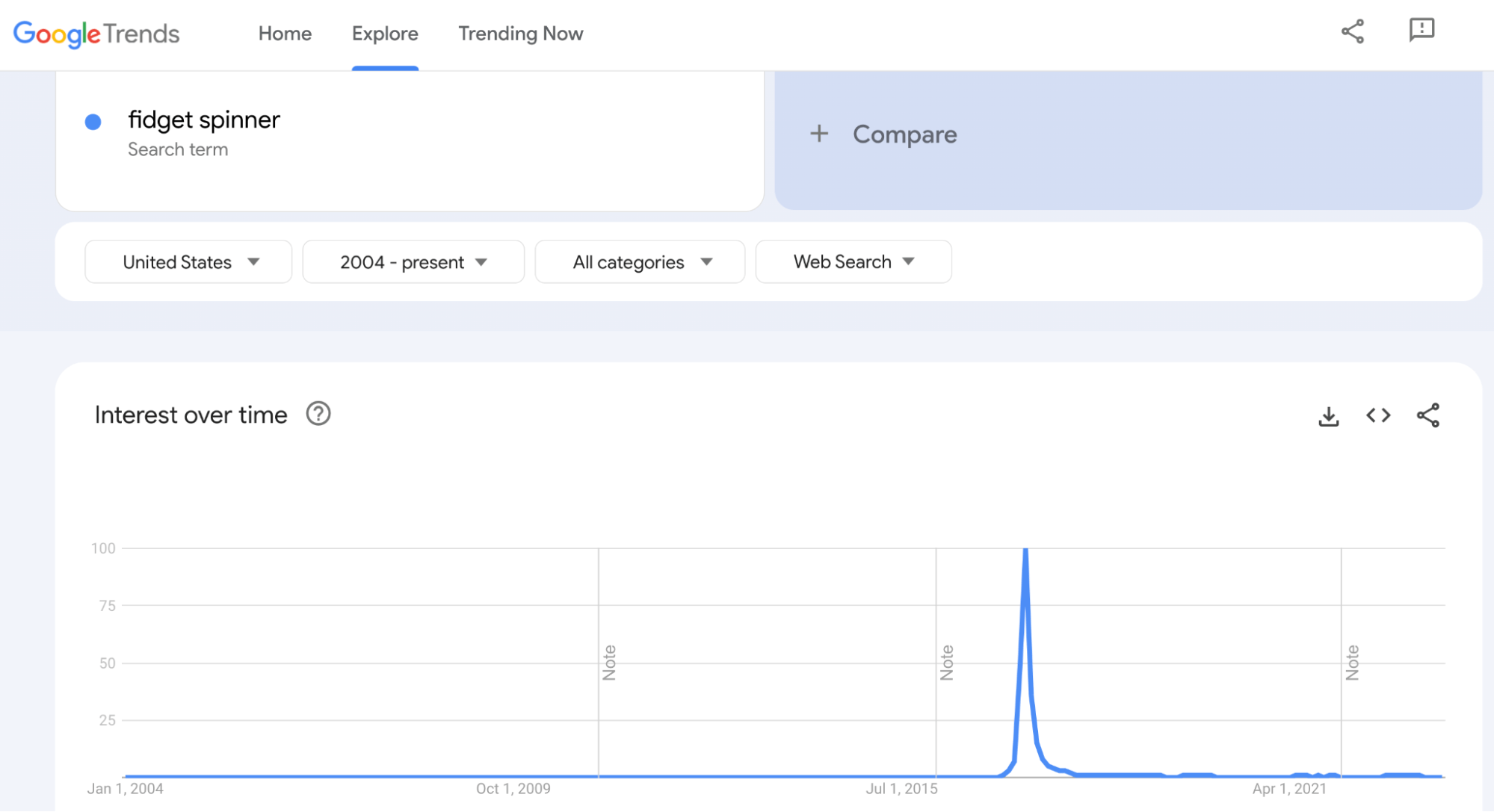The width and height of the screenshot is (1494, 812).
Task: Open the All categories filter dropdown
Action: click(x=638, y=262)
